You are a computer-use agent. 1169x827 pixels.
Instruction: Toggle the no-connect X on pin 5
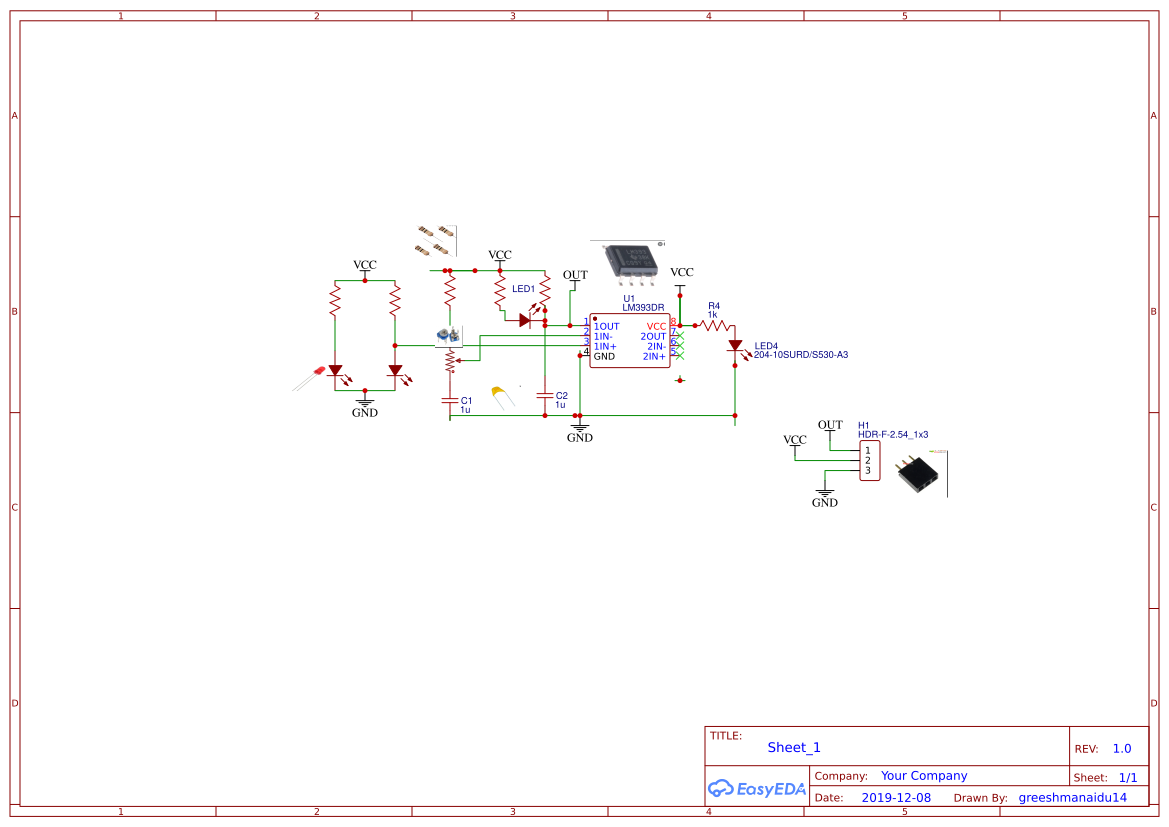point(680,357)
